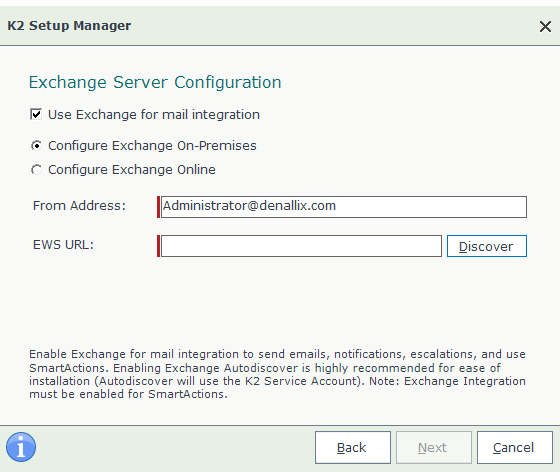Click the Discover button
This screenshot has width=560, height=472.
tap(487, 246)
